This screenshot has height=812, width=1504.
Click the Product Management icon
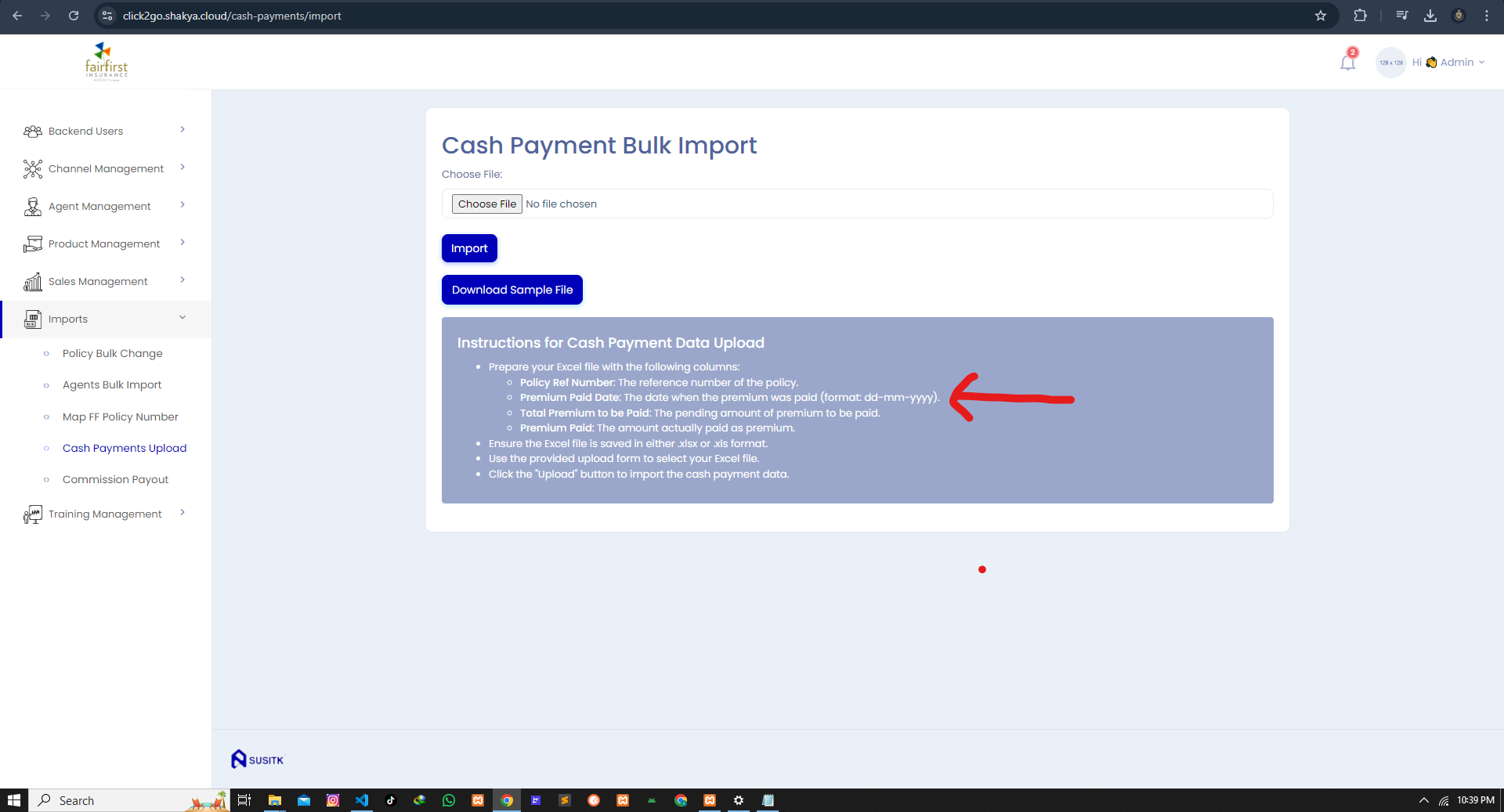[32, 244]
